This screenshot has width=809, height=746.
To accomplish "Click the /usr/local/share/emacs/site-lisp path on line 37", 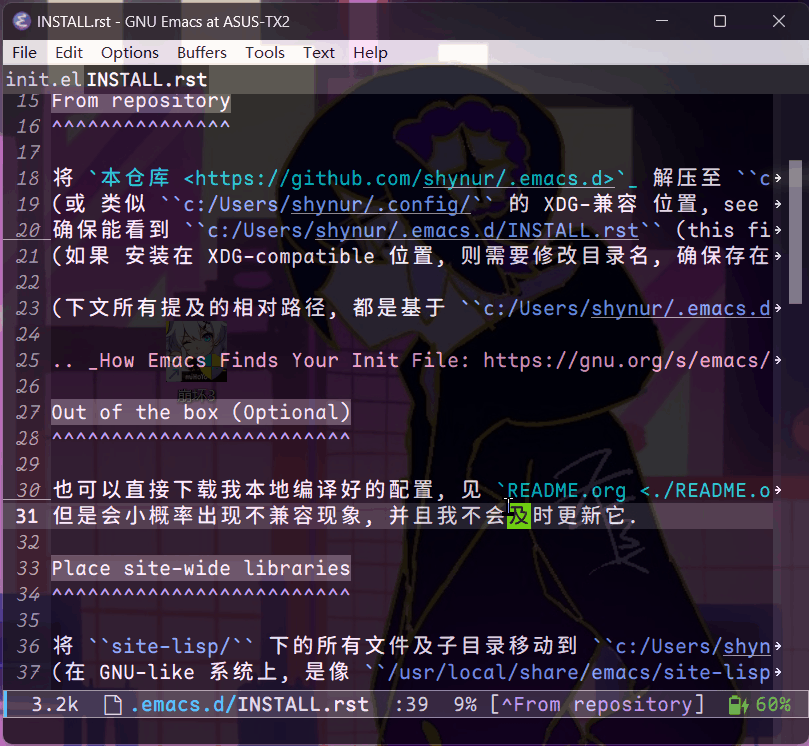I will tap(579, 672).
